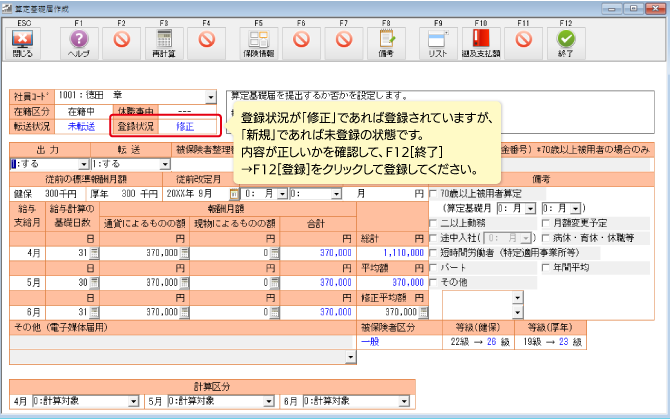Click the 備考 notes icon
The width and height of the screenshot is (670, 420).
point(386,40)
